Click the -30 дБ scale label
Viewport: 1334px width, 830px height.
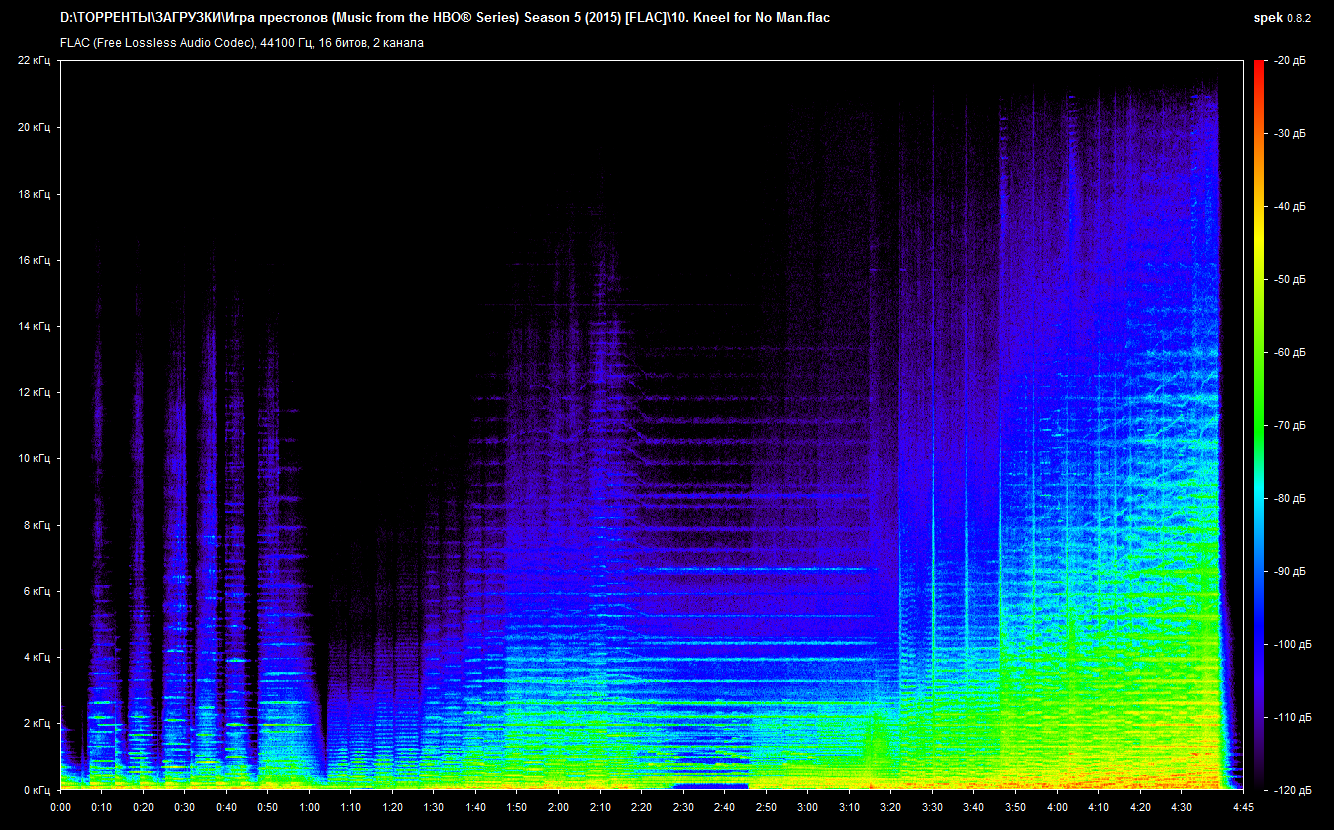[x=1289, y=133]
